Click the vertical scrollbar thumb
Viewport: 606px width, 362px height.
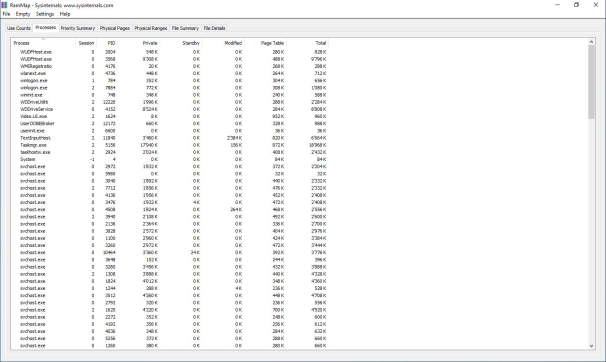coord(591,82)
